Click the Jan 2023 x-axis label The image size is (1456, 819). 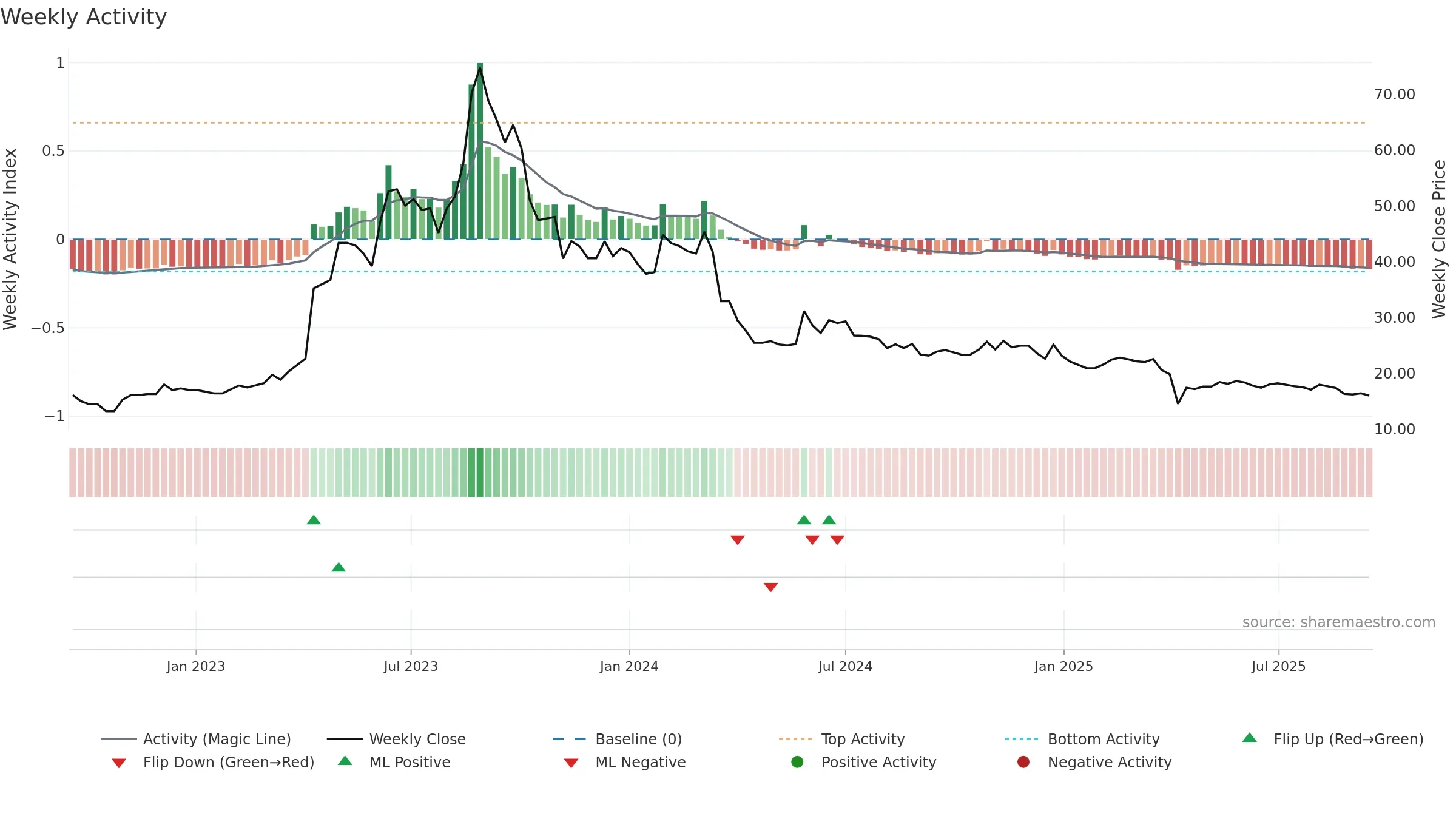(x=195, y=666)
